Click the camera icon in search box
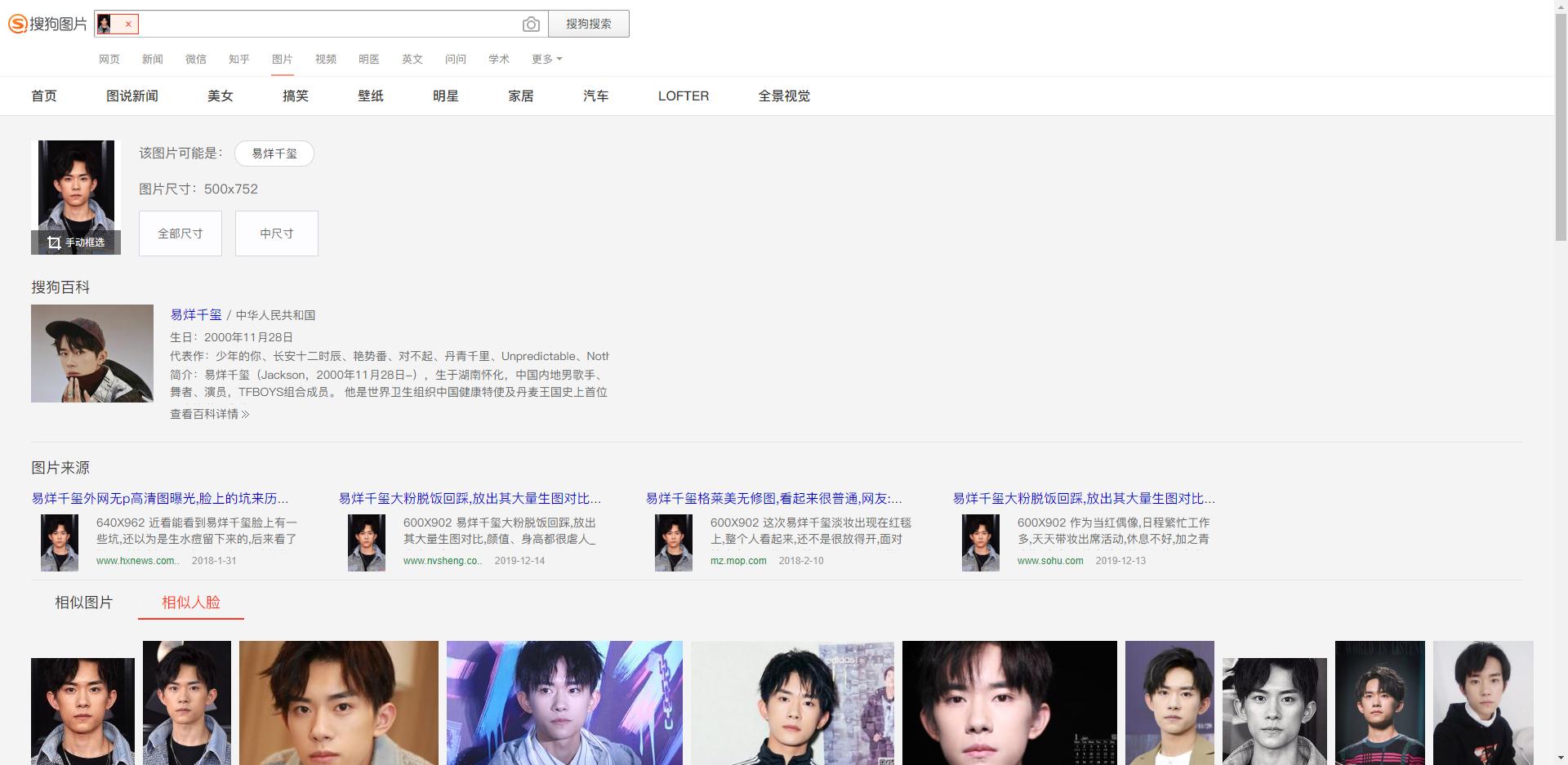Image resolution: width=1568 pixels, height=765 pixels. tap(531, 24)
